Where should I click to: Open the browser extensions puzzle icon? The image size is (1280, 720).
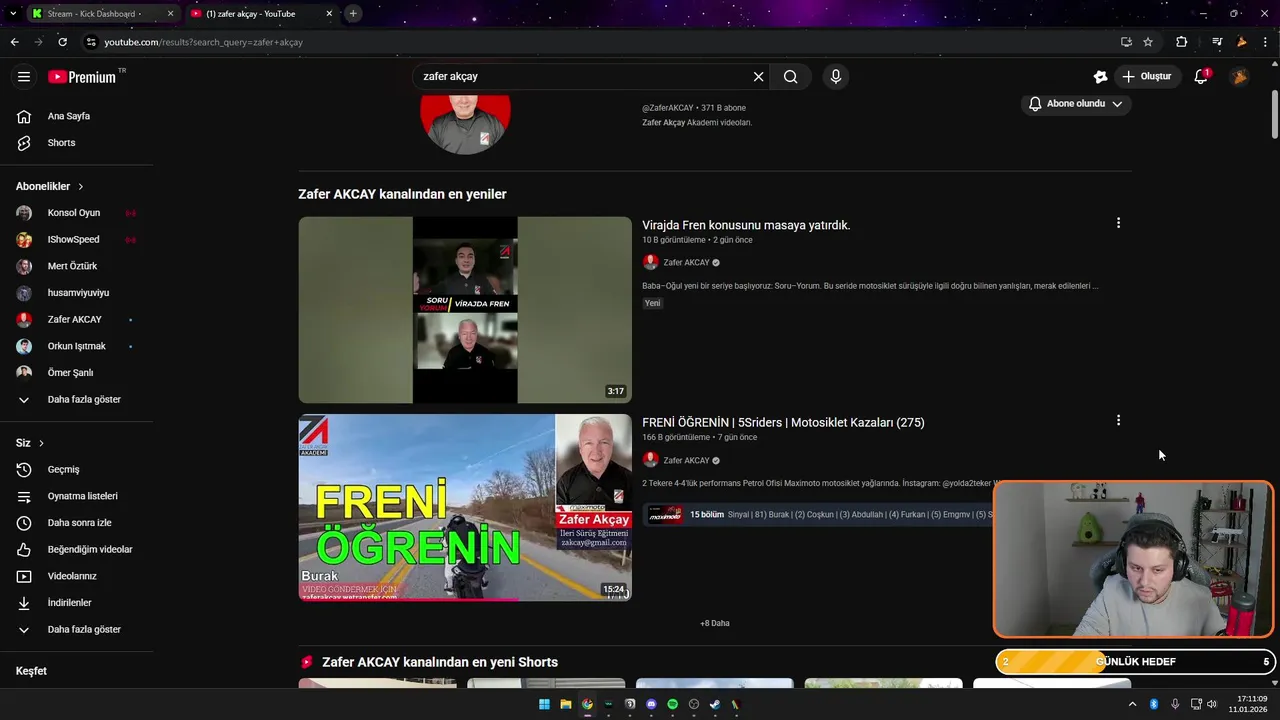pyautogui.click(x=1182, y=42)
